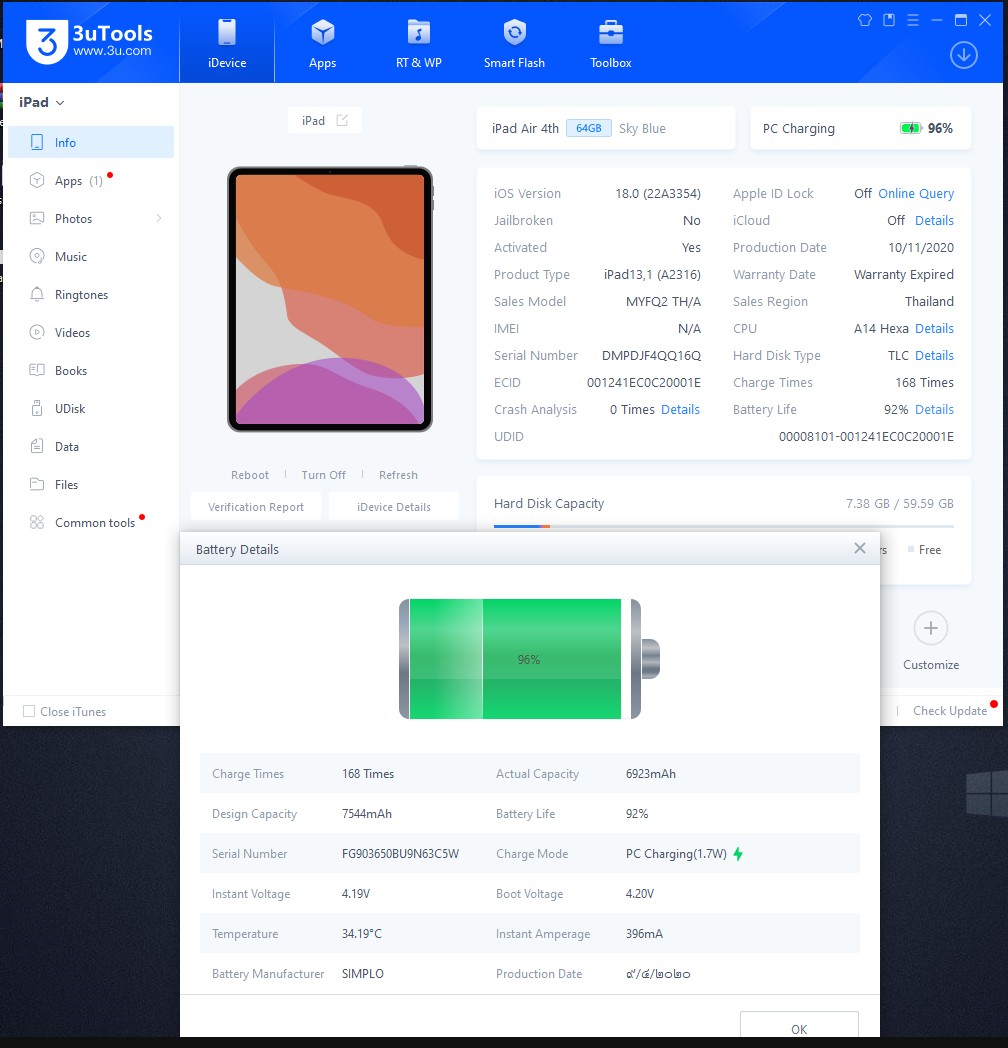Select Books in the sidebar
1008x1048 pixels.
(x=90, y=370)
